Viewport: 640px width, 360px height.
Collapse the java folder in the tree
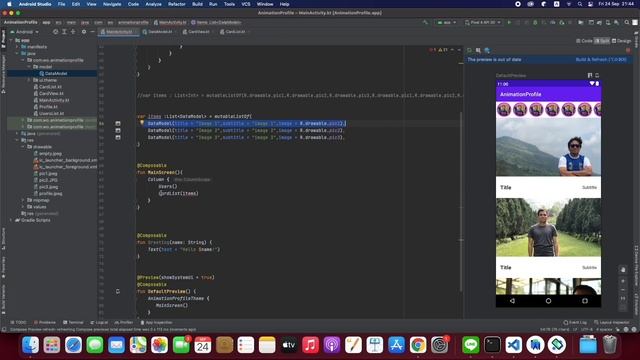(18, 53)
